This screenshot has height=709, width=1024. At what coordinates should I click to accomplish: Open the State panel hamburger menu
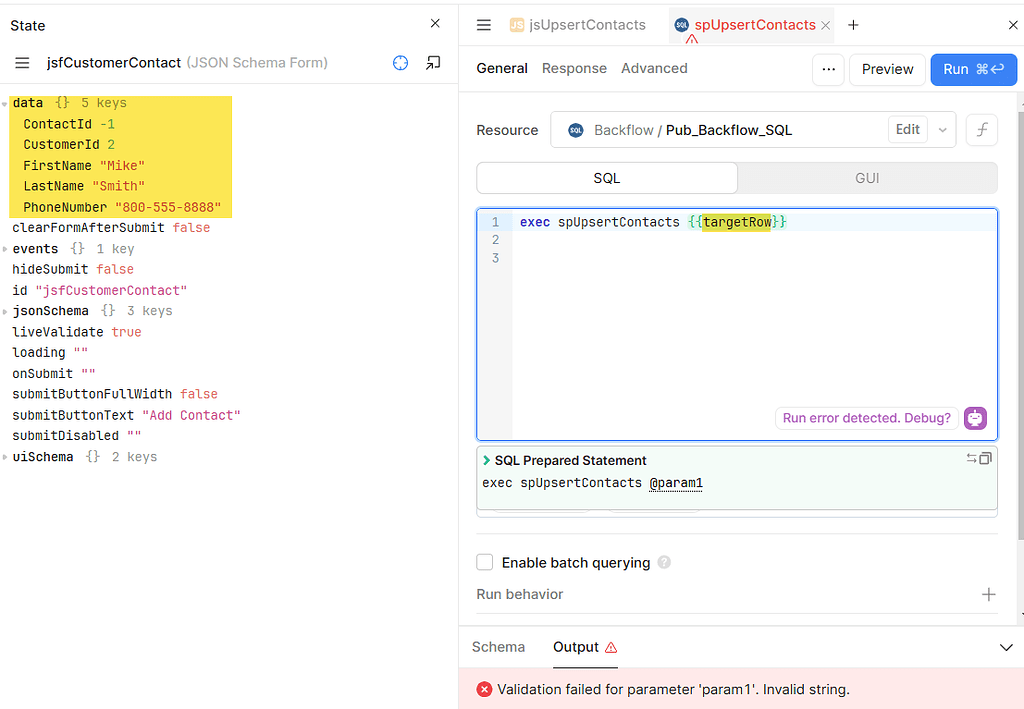20,62
